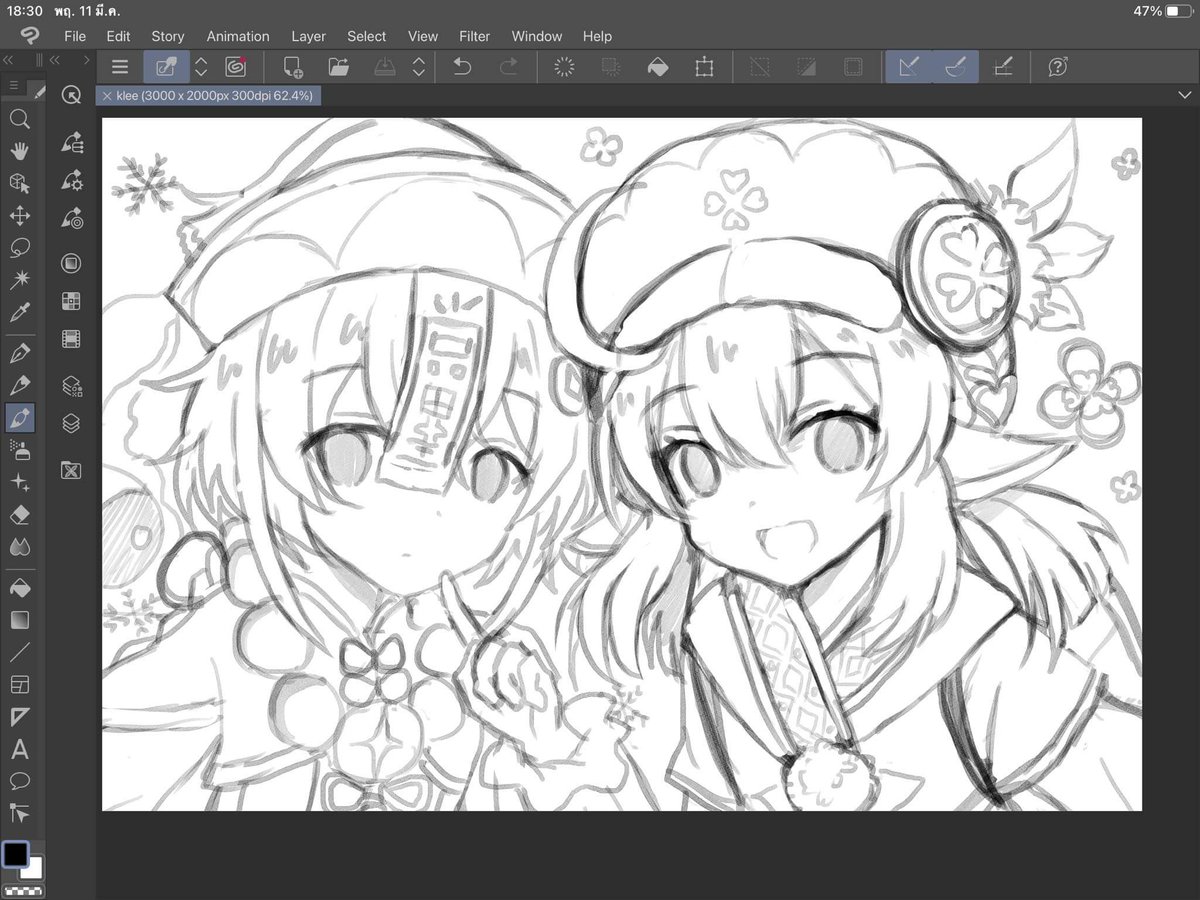
Task: Open the Edit menu
Action: click(x=119, y=36)
